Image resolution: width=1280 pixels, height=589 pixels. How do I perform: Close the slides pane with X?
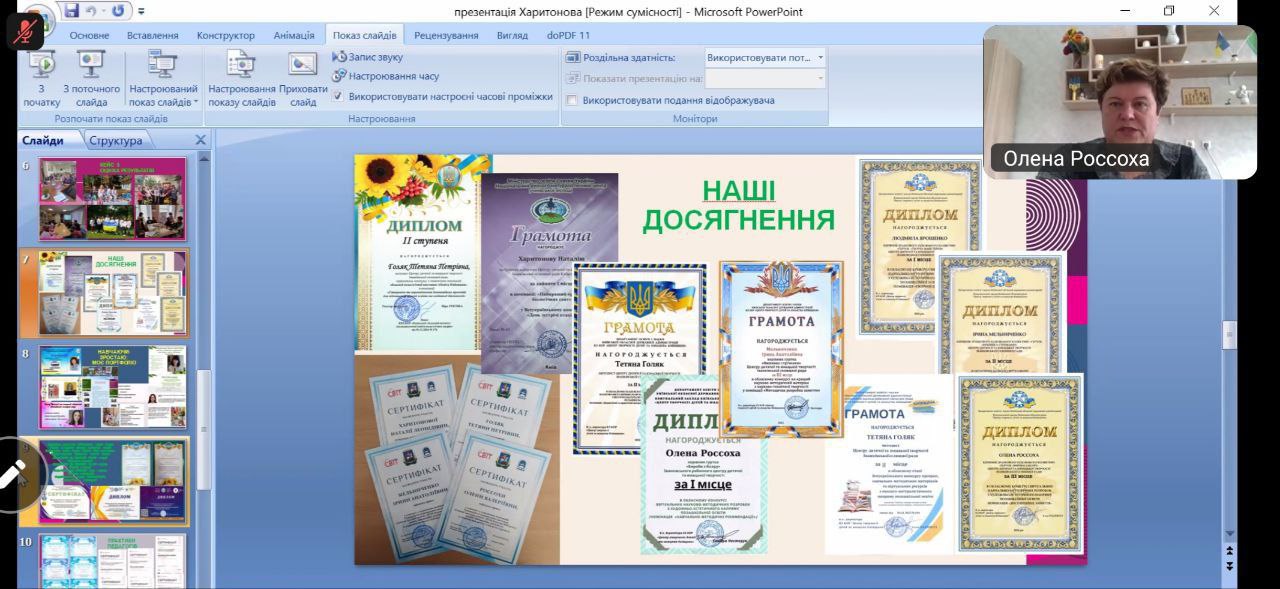[200, 141]
